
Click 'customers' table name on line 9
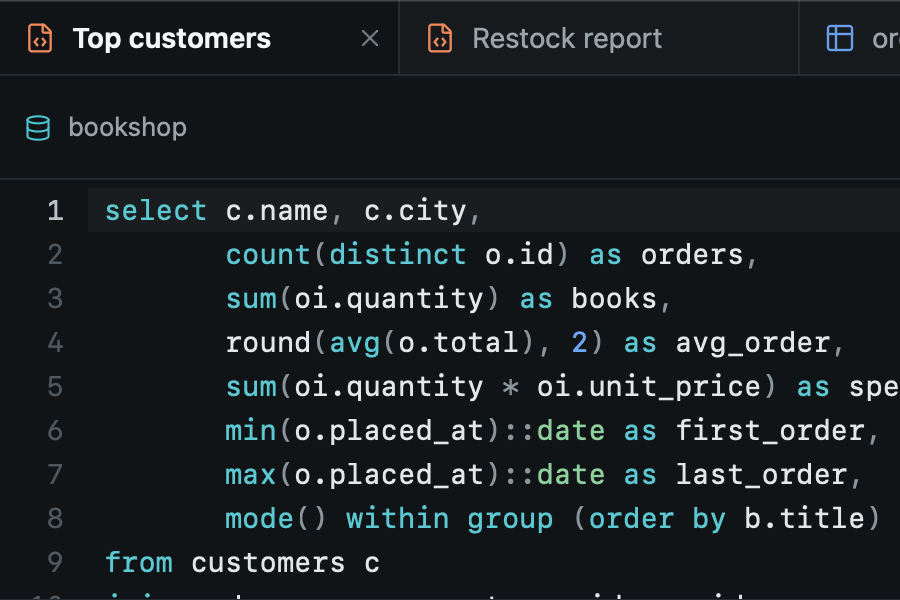coord(268,562)
